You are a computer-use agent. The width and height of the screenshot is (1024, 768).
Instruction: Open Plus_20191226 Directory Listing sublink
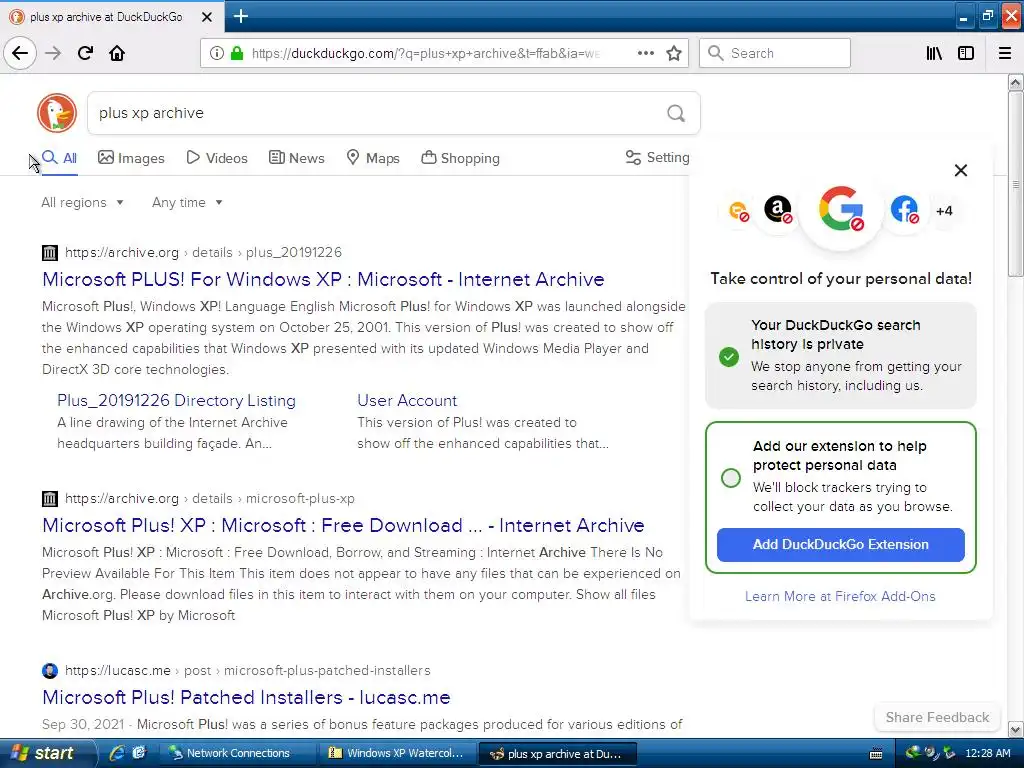coord(176,400)
